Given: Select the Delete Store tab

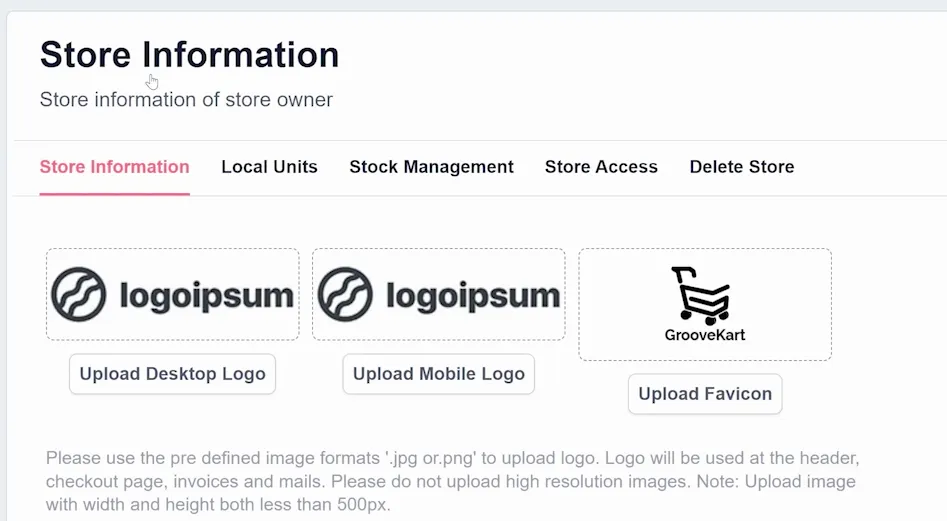Looking at the screenshot, I should (742, 167).
